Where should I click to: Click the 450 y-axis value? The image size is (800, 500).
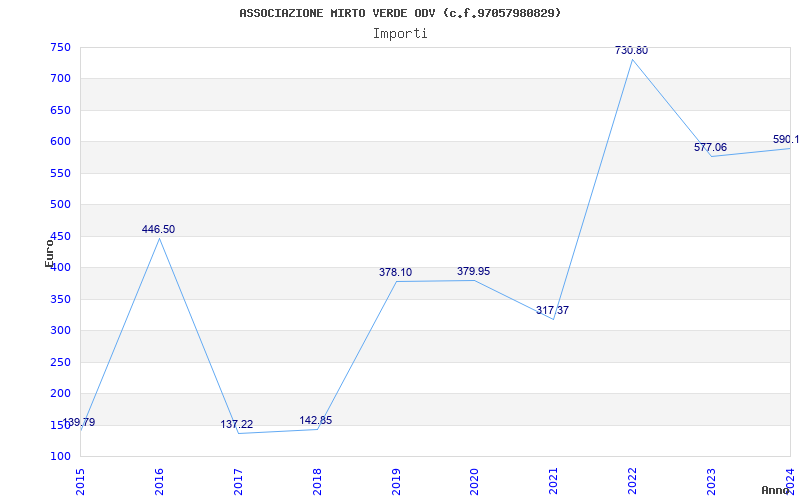click(x=60, y=236)
